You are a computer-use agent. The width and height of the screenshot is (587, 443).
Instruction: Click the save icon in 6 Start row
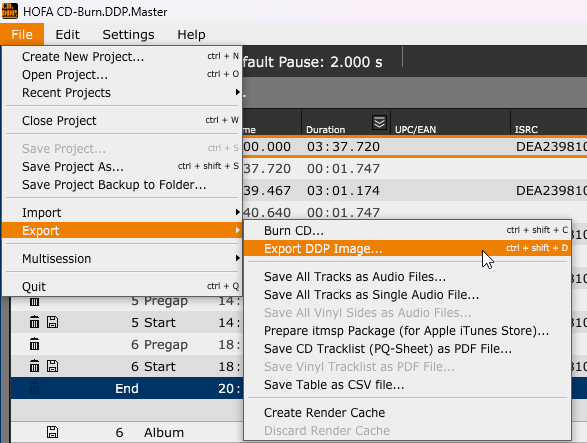(52, 366)
